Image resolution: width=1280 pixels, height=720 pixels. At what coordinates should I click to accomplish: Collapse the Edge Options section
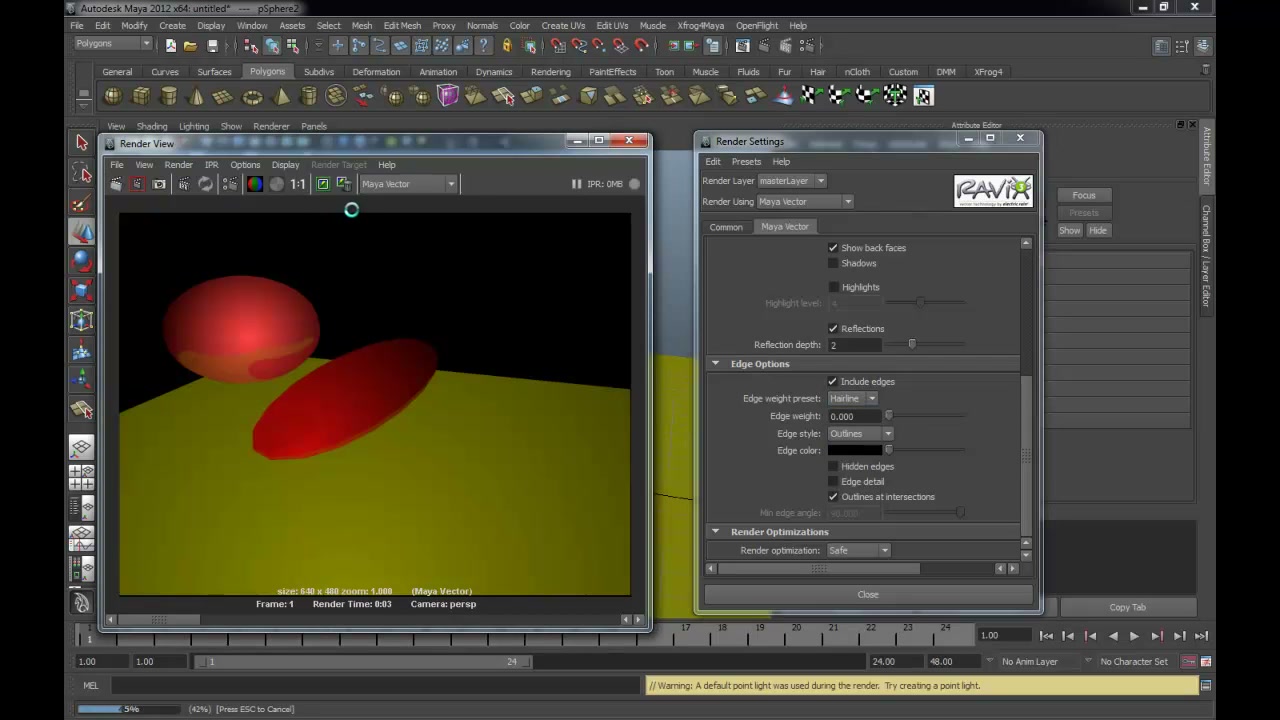click(715, 364)
